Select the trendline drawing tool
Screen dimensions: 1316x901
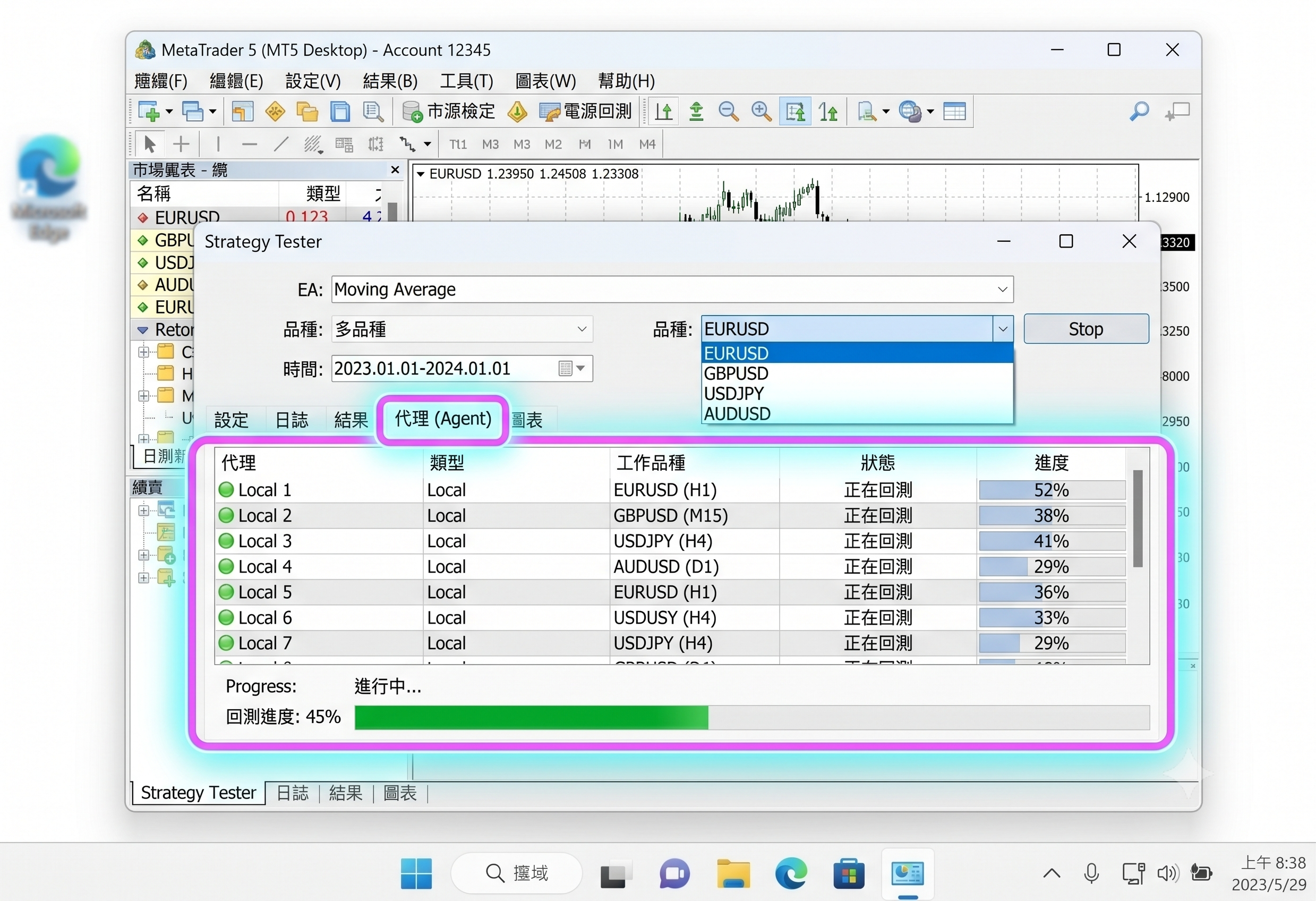tap(281, 144)
